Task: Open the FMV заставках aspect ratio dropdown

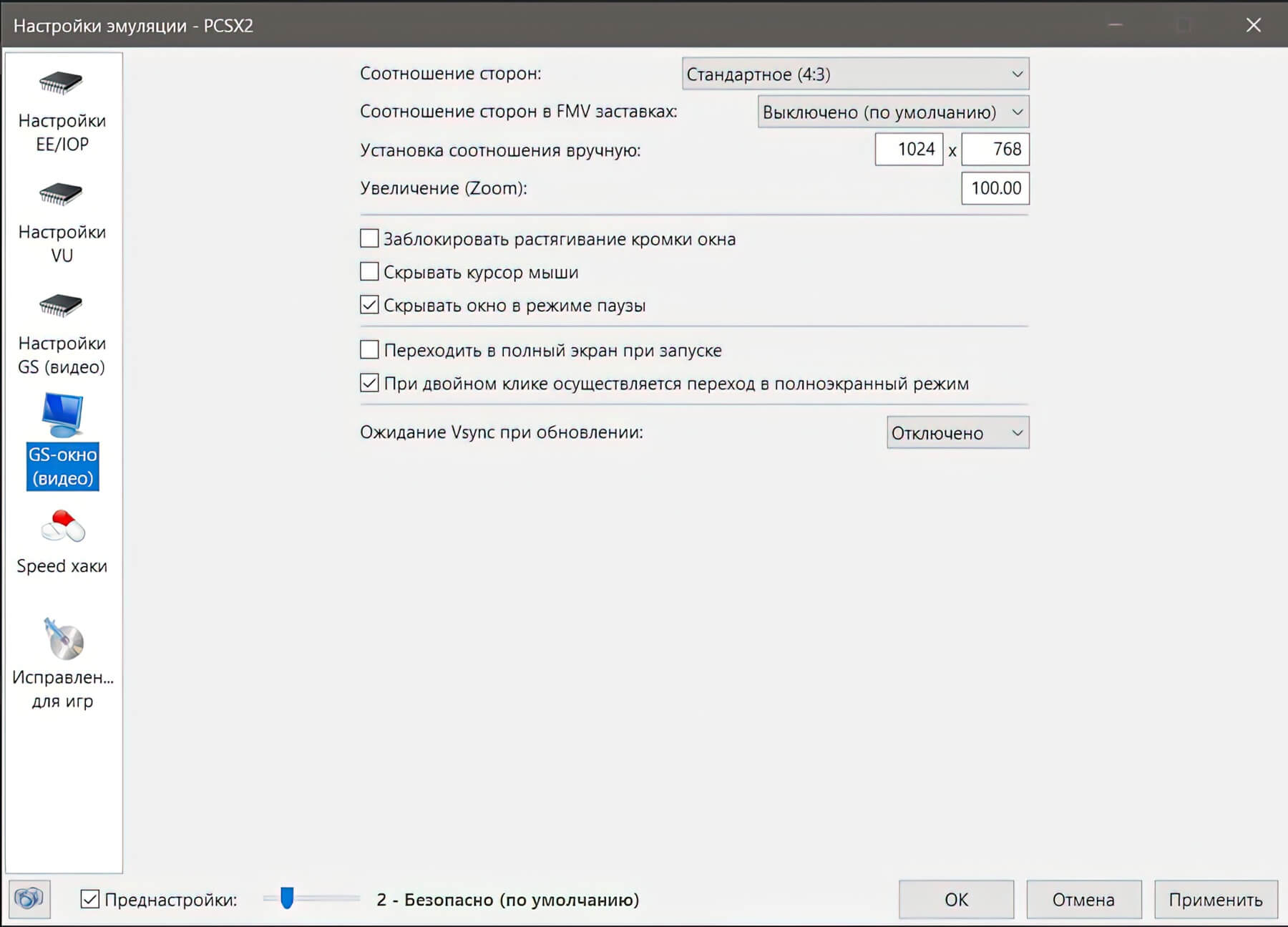Action: [x=893, y=112]
